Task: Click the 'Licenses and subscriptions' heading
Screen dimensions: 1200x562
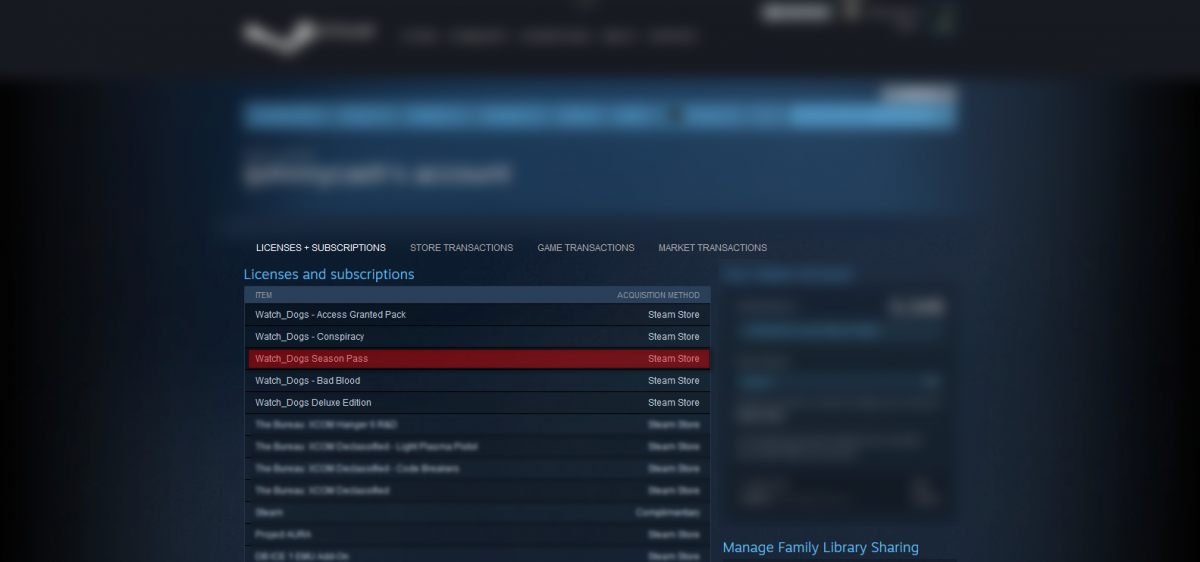Action: (329, 274)
